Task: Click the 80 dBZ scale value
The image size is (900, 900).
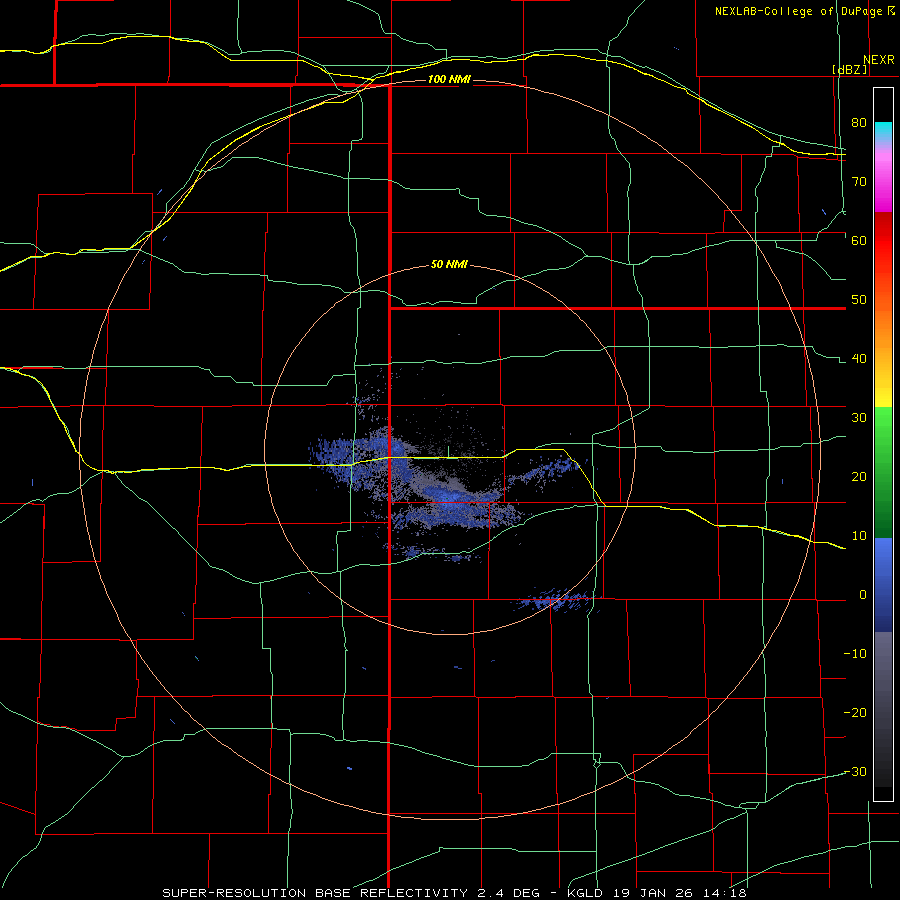Action: tap(859, 123)
